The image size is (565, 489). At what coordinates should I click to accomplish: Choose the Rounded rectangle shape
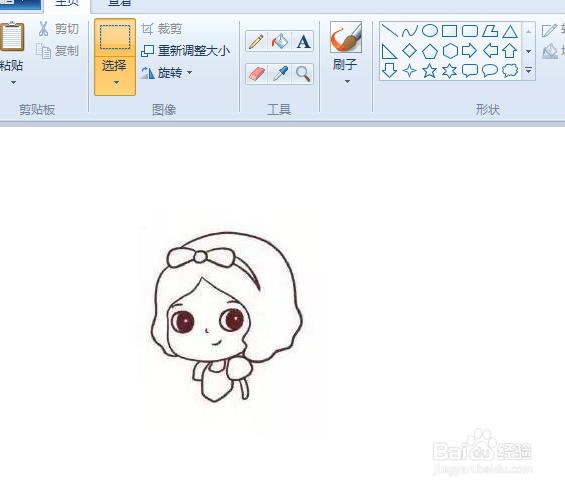click(x=470, y=31)
